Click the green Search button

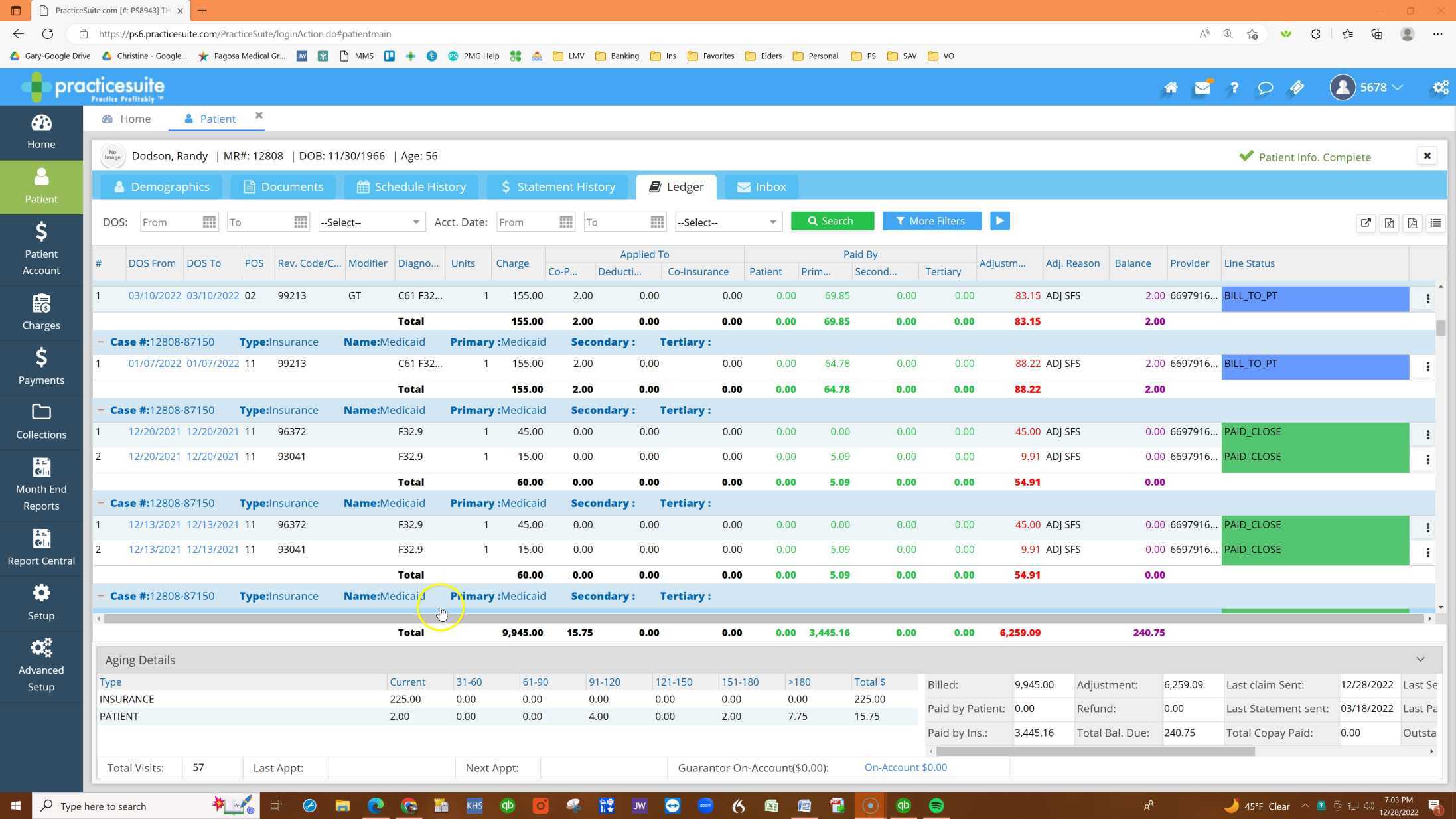832,221
